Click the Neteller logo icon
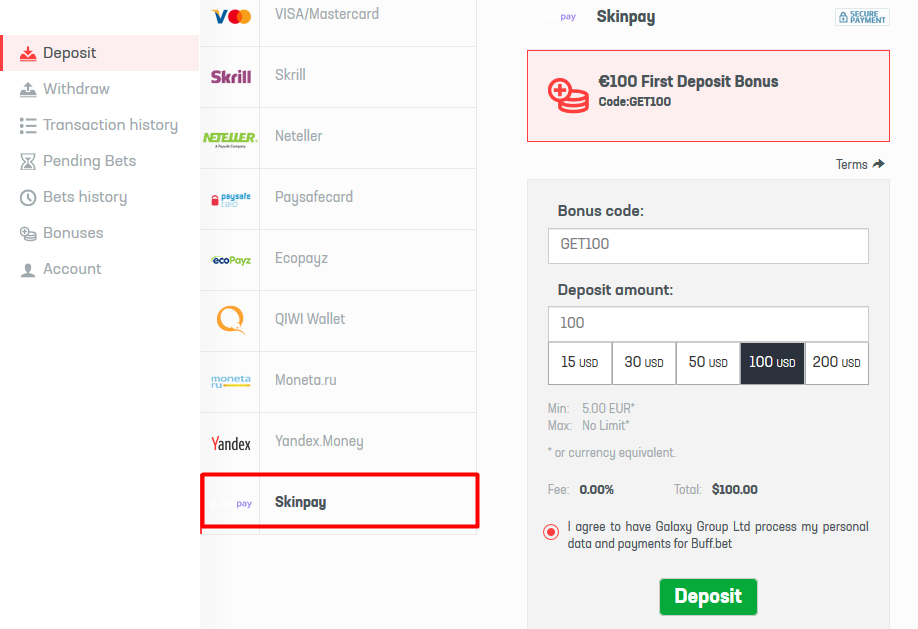The height and width of the screenshot is (629, 918). 230,139
